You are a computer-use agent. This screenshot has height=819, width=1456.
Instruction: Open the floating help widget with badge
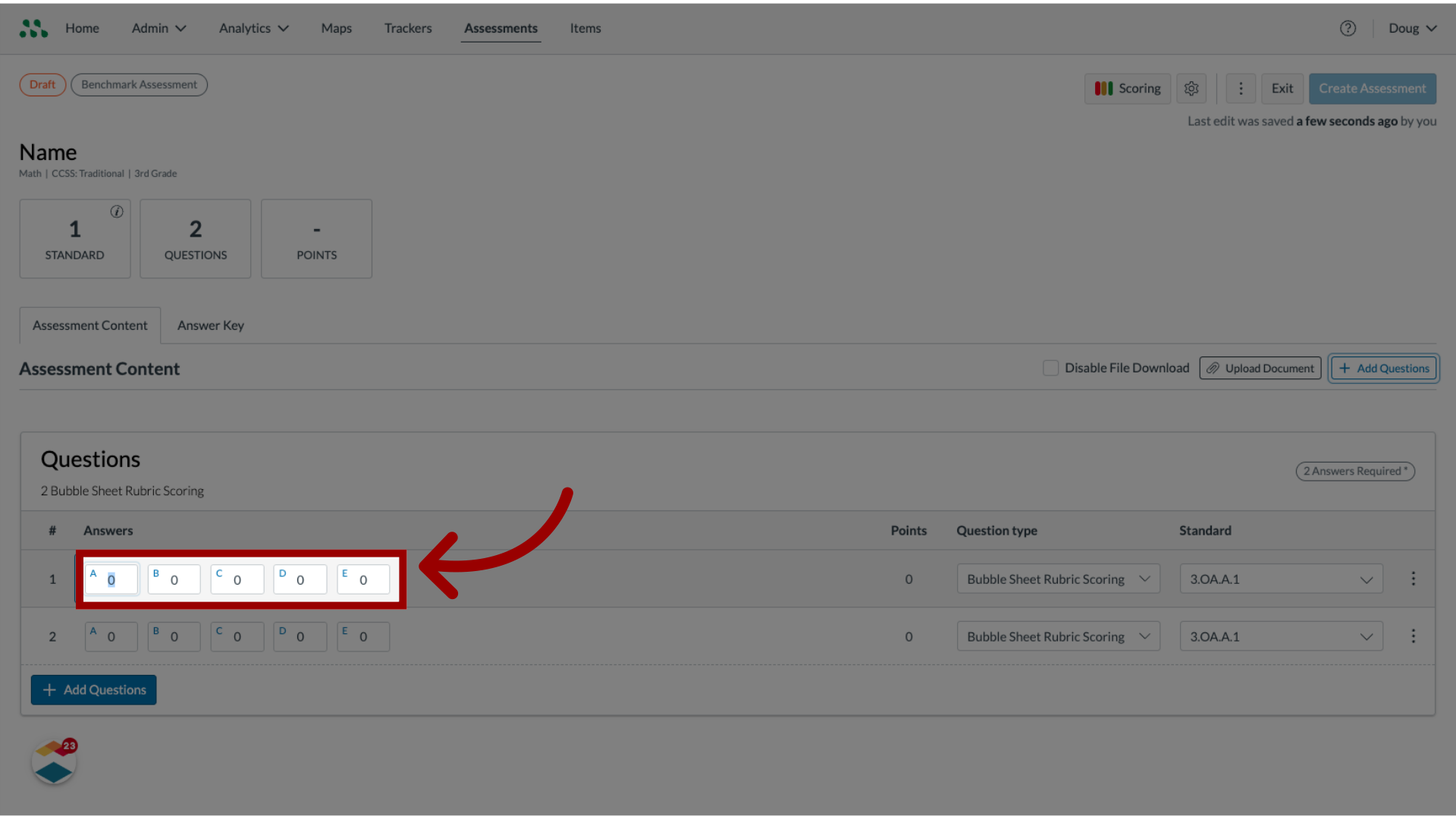coord(54,762)
